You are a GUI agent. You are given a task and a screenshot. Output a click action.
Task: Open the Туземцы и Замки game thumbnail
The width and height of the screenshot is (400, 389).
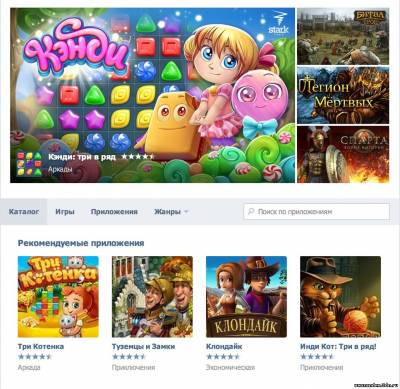(152, 297)
